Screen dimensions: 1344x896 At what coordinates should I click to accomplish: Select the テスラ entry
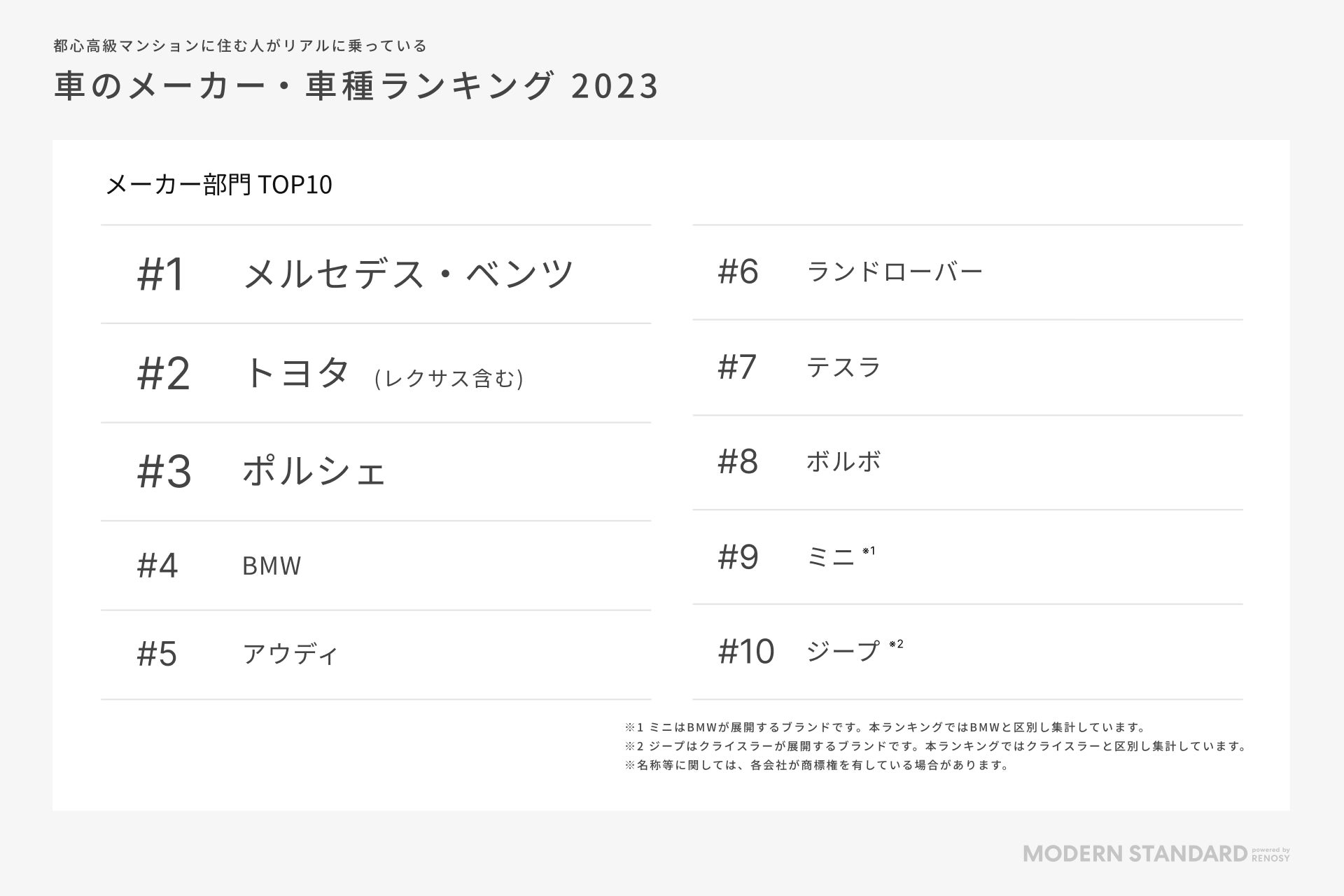tap(843, 367)
